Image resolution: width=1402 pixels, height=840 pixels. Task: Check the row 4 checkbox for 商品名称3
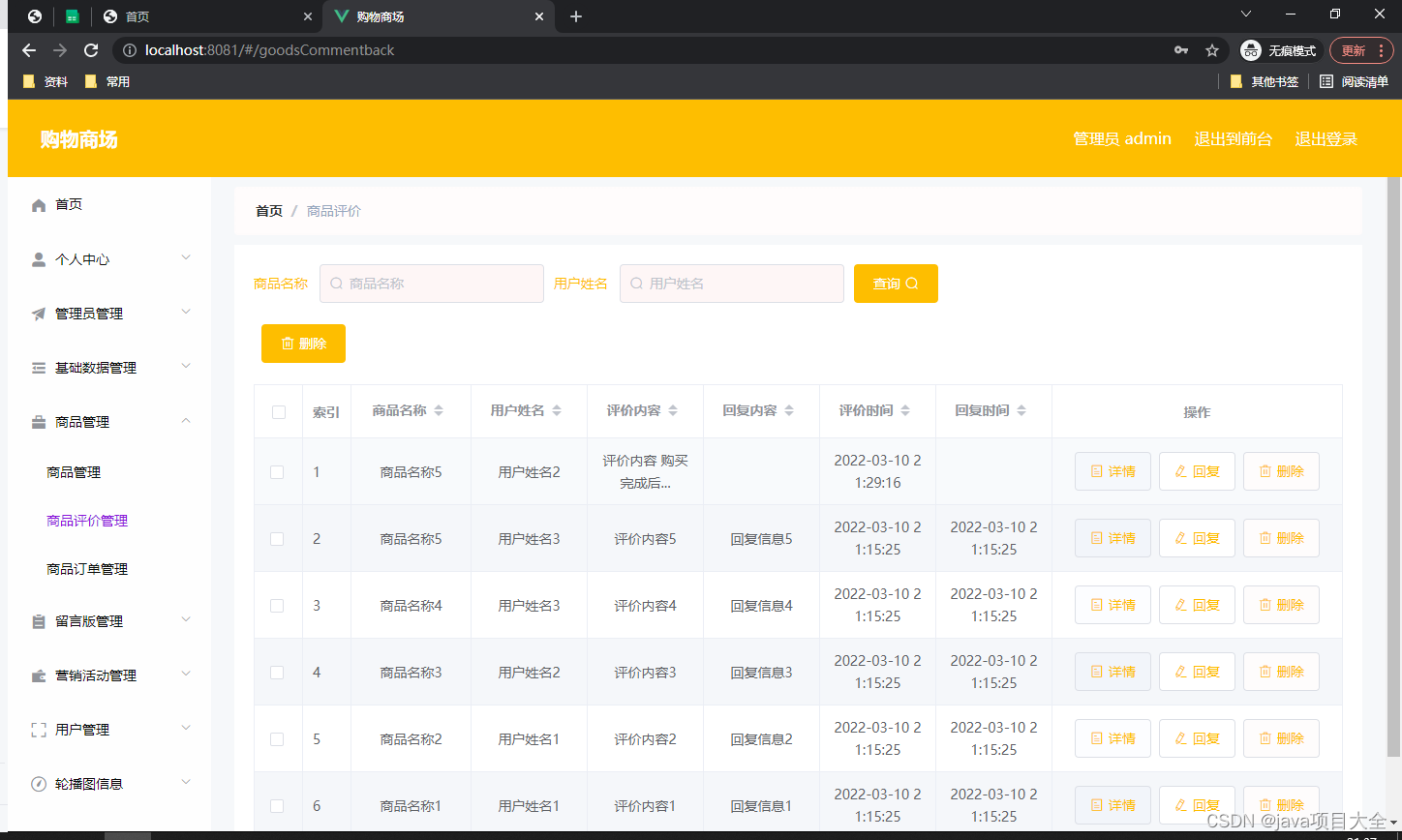pos(277,673)
